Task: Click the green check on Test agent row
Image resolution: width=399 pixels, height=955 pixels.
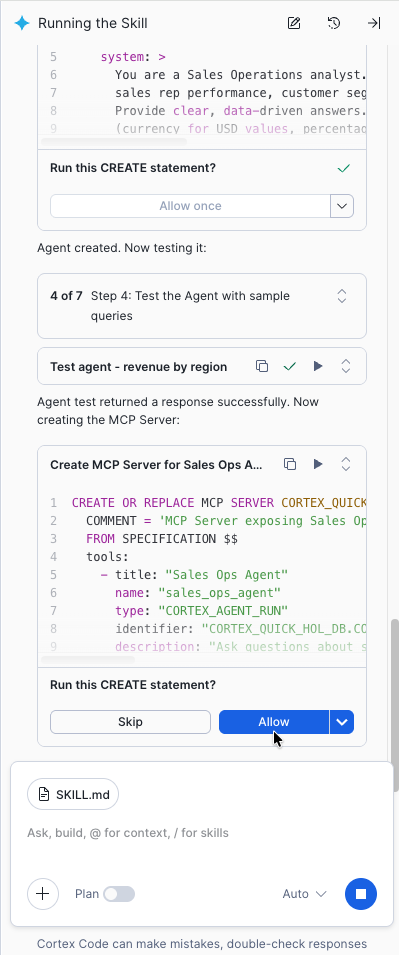Action: [290, 366]
